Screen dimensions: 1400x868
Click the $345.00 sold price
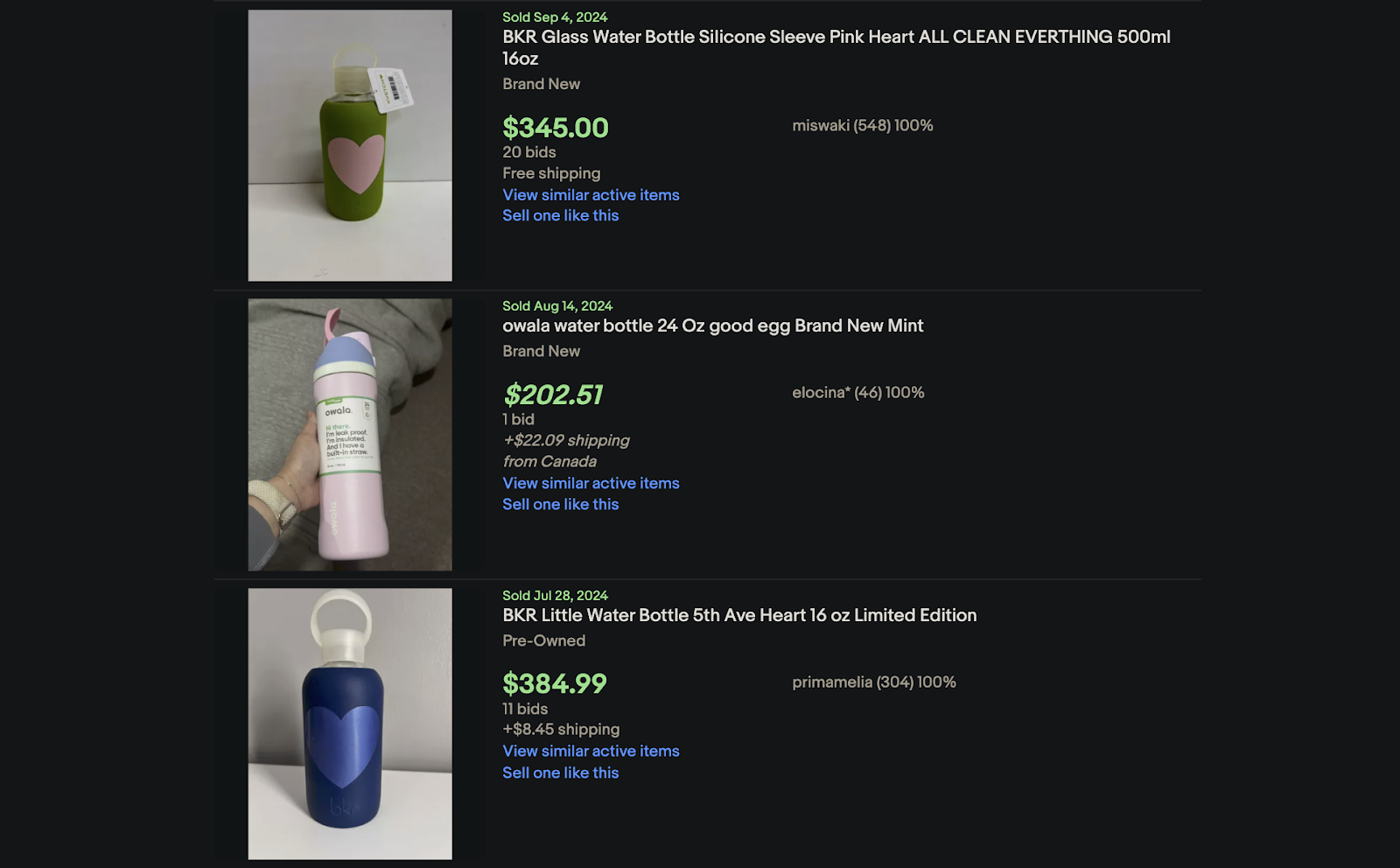pyautogui.click(x=555, y=128)
